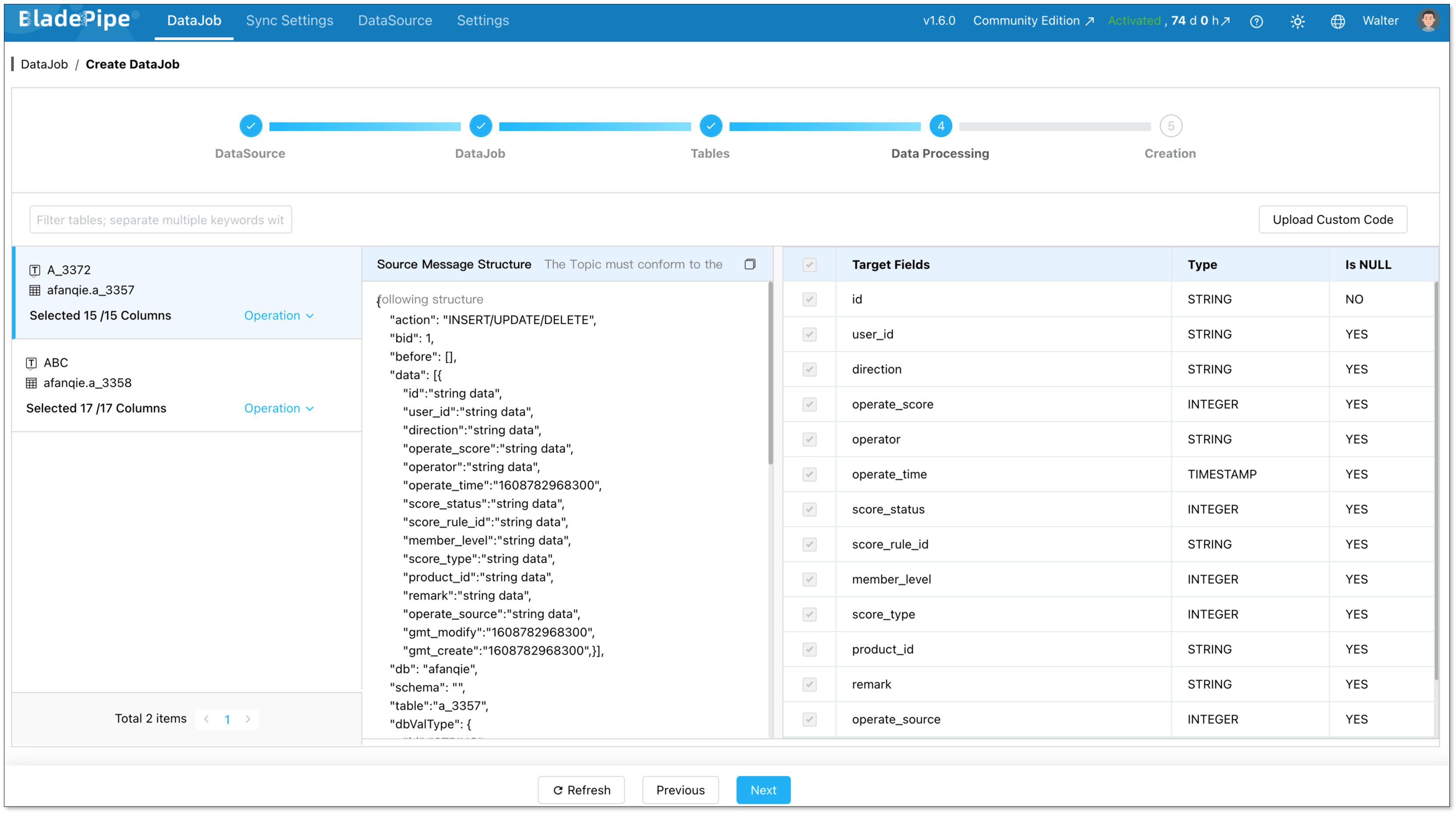1456x813 pixels.
Task: Open the Settings tab
Action: pos(483,20)
